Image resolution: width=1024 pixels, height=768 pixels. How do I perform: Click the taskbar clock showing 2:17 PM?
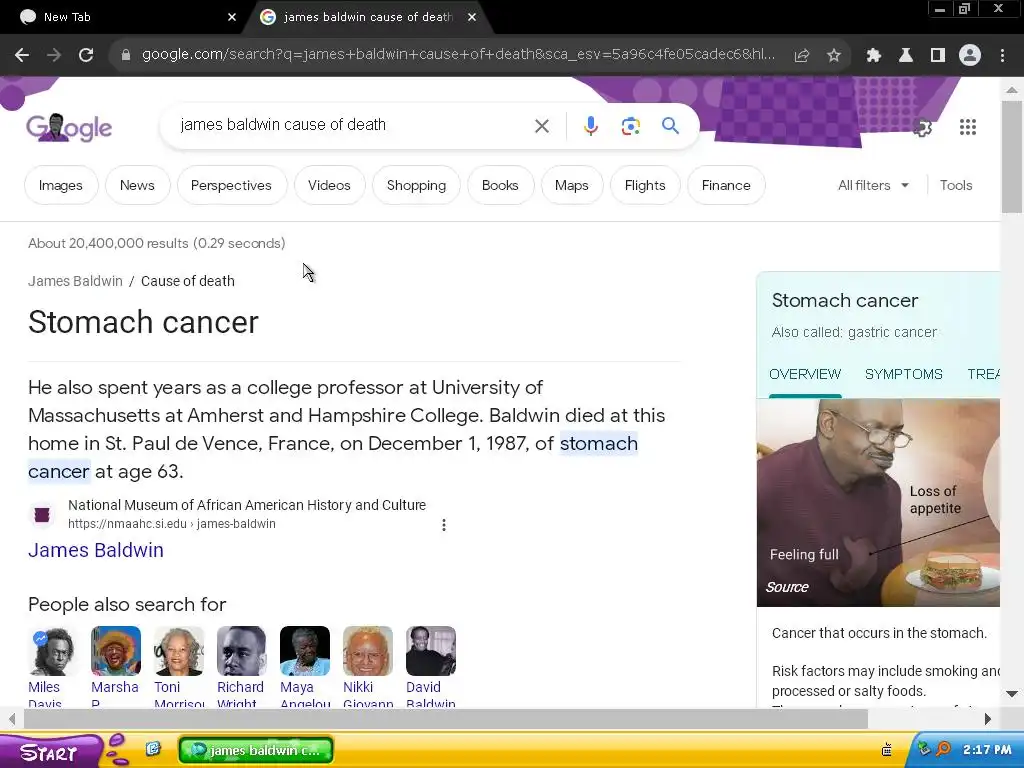(x=987, y=750)
